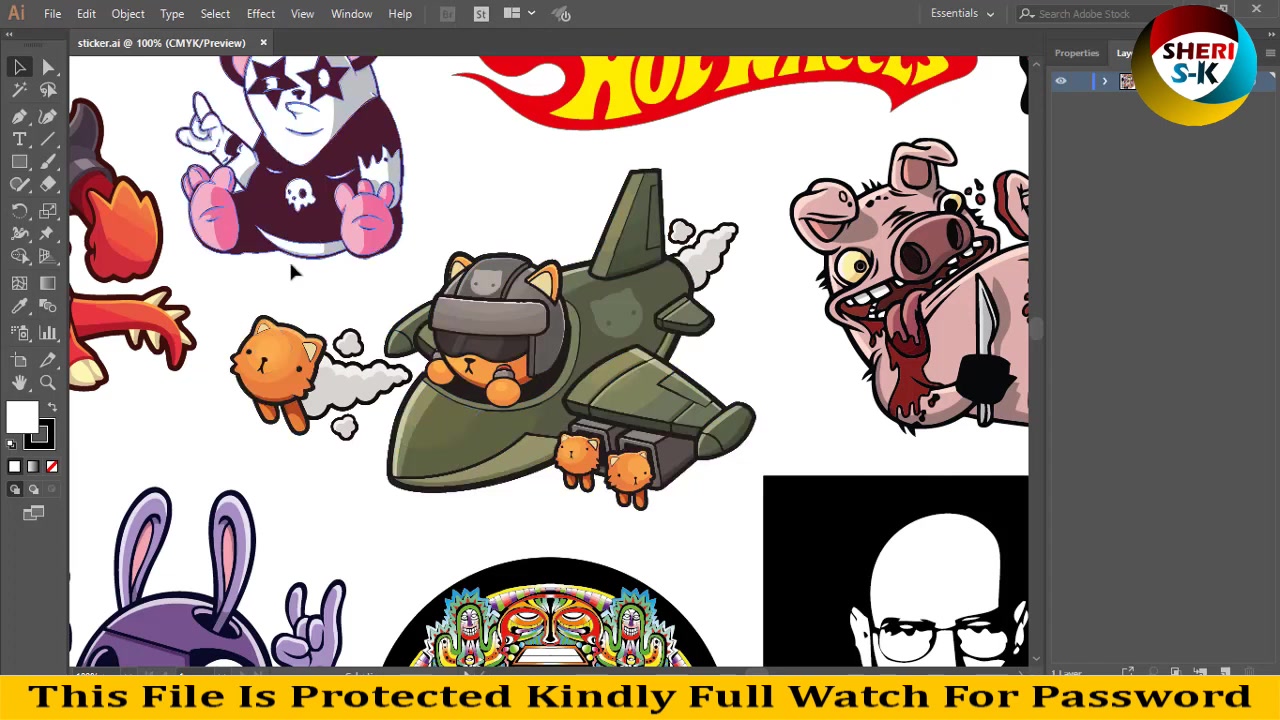Go to Bridge icon
The image size is (1280, 720).
447,14
